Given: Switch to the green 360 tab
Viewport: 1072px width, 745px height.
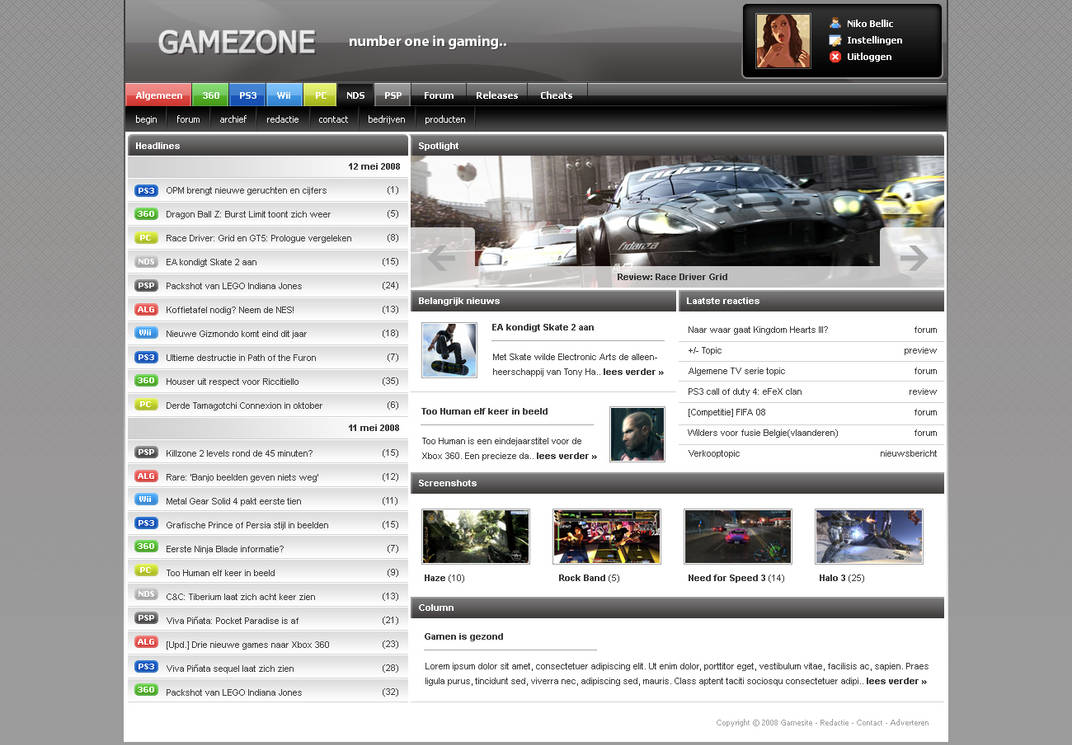Looking at the screenshot, I should pos(211,95).
